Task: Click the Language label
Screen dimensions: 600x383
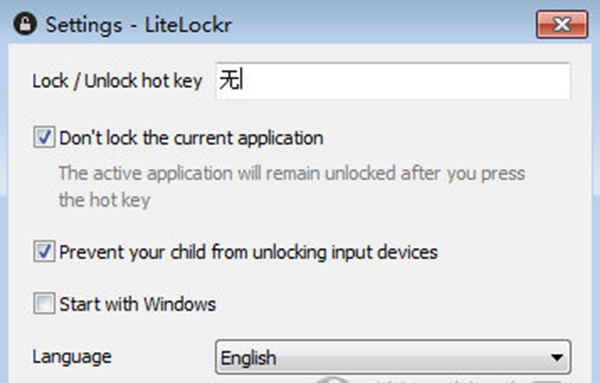Action: tap(72, 357)
